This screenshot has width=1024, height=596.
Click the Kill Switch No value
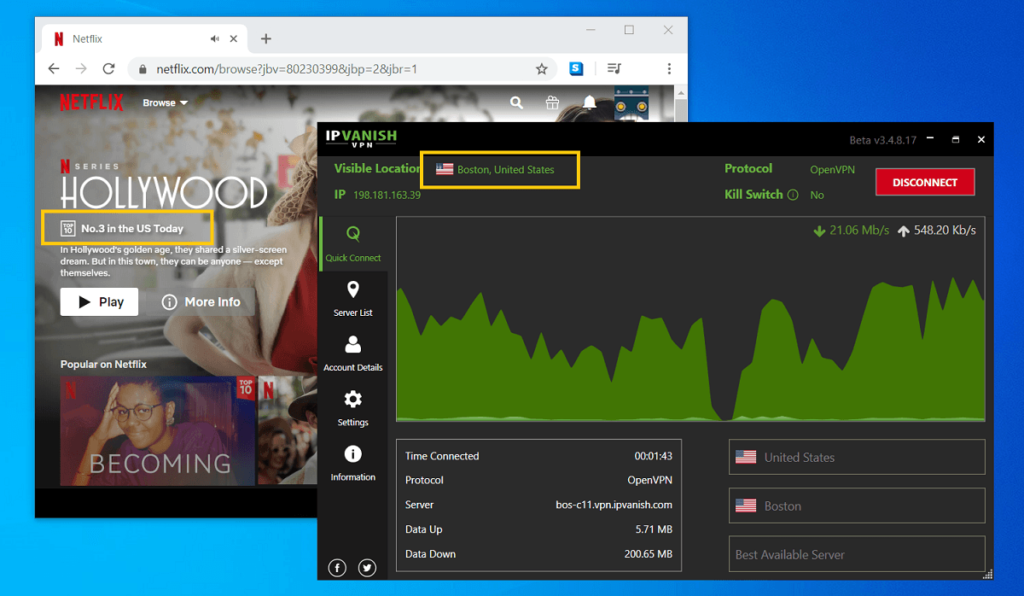coord(816,195)
